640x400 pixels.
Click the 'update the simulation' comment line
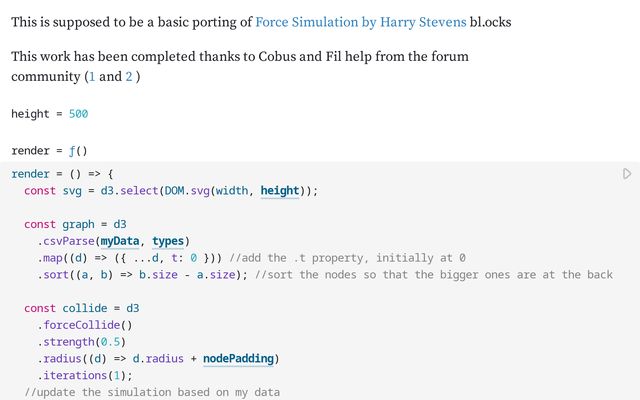point(152,393)
